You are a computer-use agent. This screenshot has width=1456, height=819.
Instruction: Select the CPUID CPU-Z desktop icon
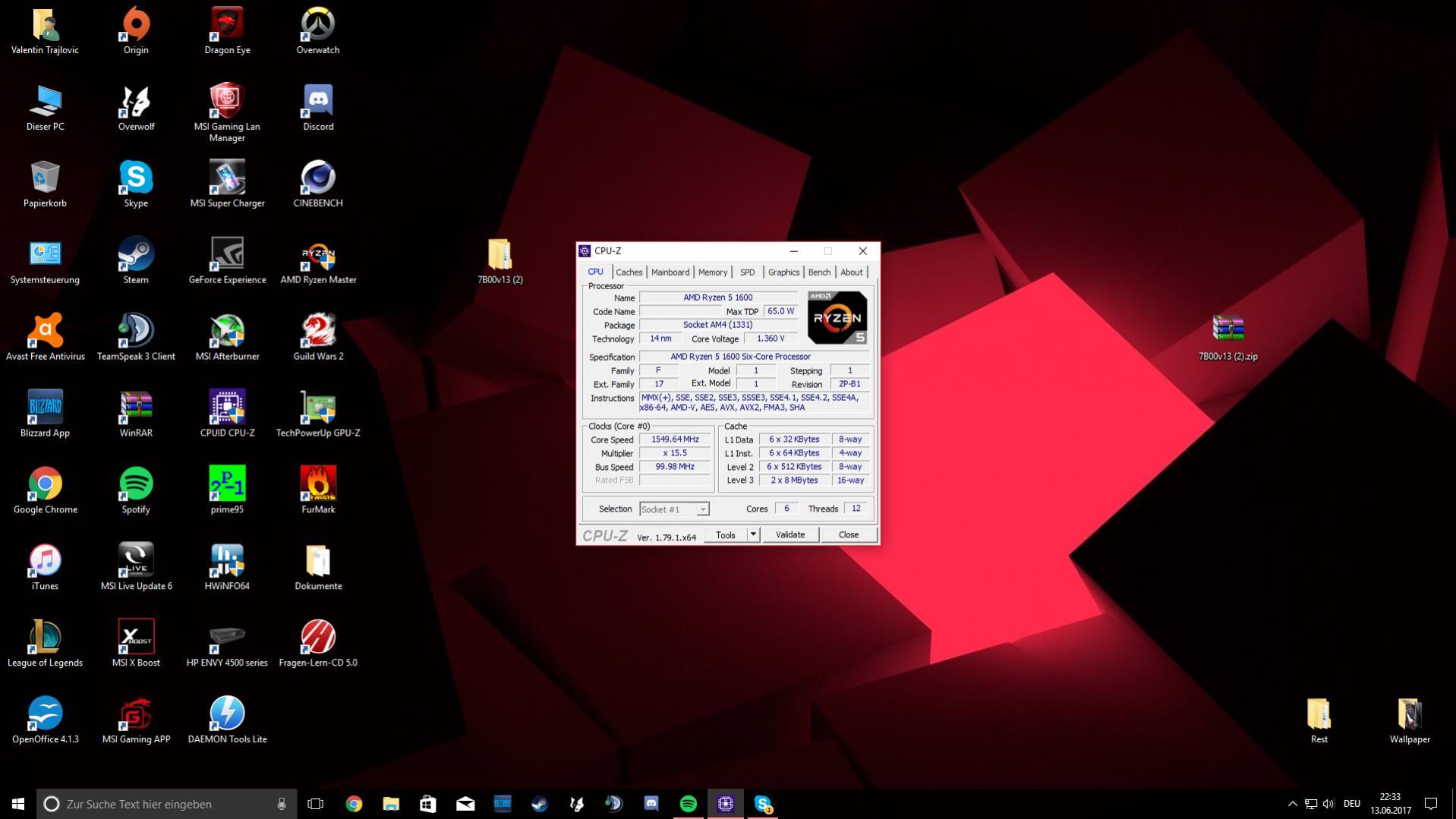click(x=227, y=414)
